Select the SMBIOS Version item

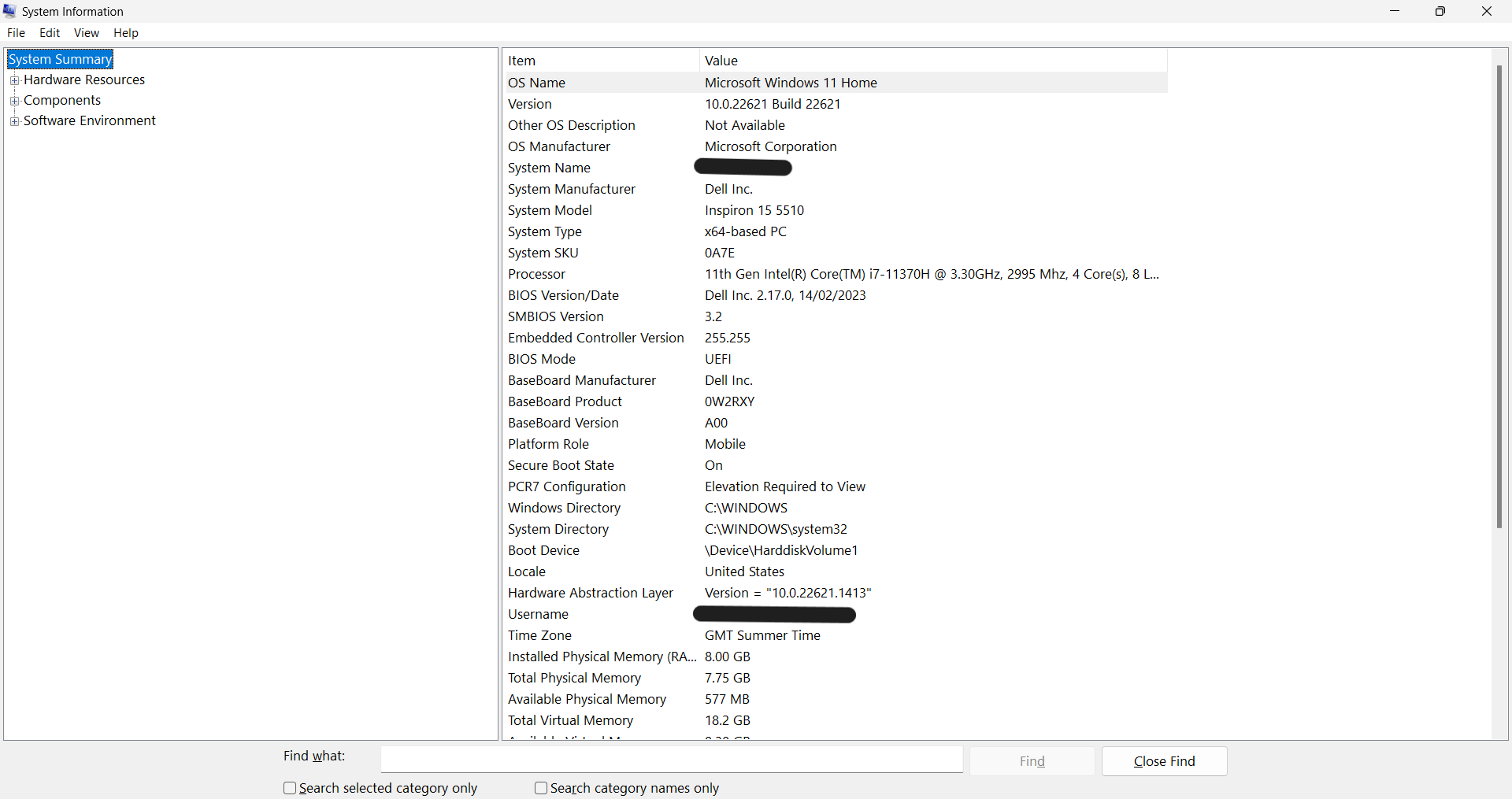click(556, 316)
